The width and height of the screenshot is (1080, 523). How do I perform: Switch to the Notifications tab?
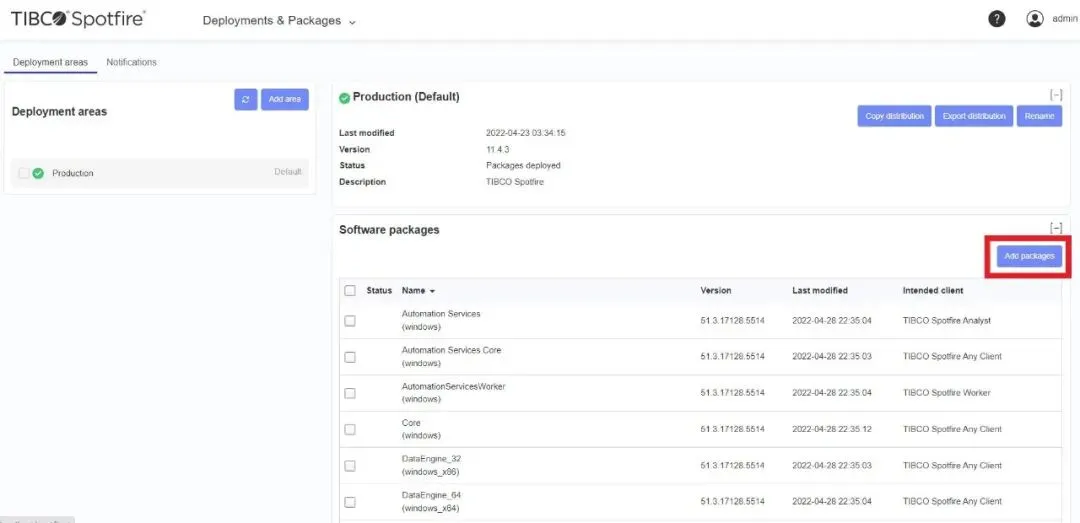point(131,62)
